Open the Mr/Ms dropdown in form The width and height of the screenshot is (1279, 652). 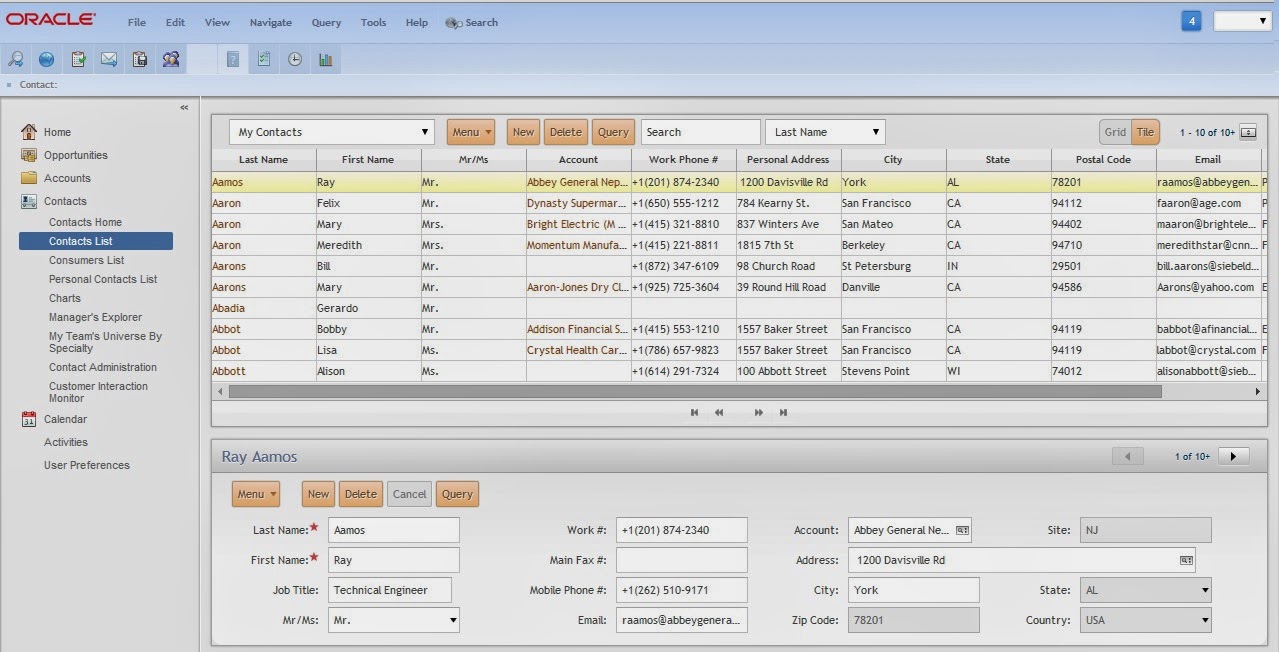pyautogui.click(x=394, y=620)
